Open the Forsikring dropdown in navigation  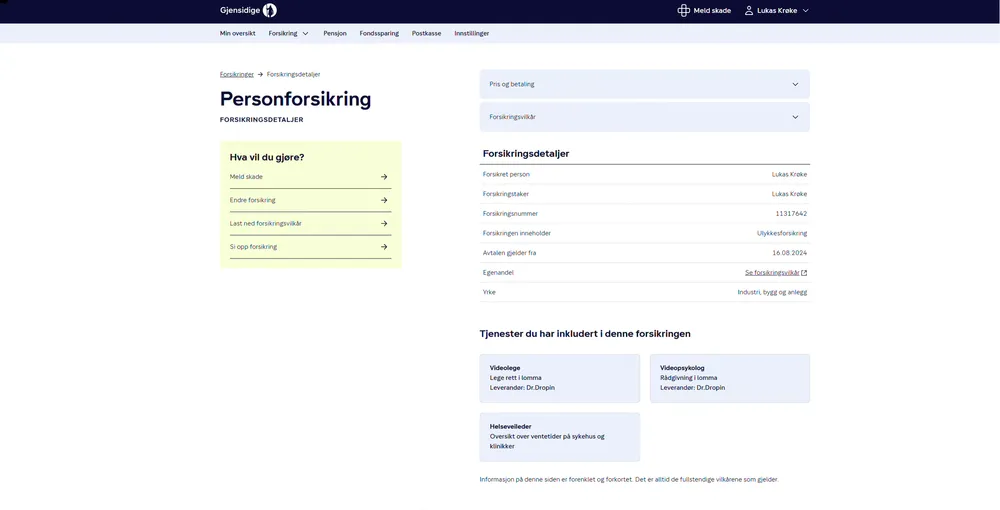(288, 33)
